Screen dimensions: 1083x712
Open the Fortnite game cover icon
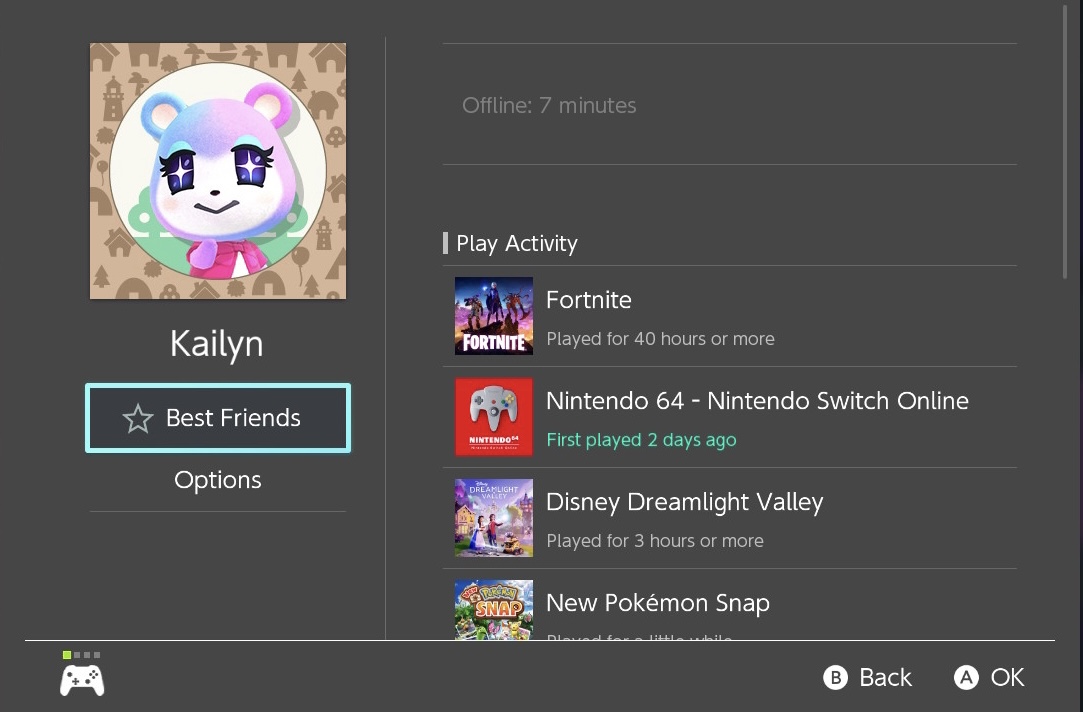click(494, 316)
